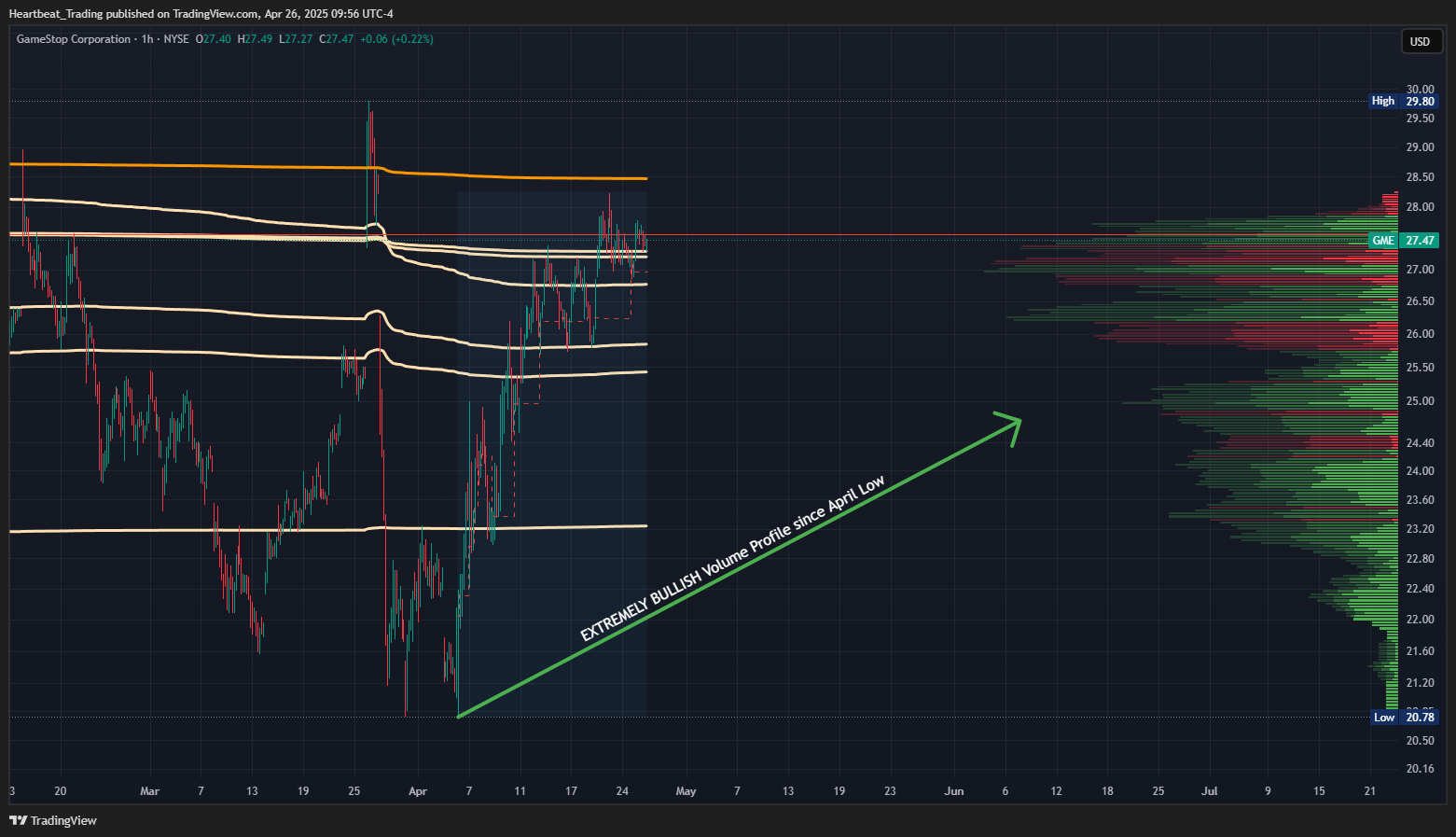Select the Low 20.78 price label
The height and width of the screenshot is (837, 1456).
pos(1405,717)
